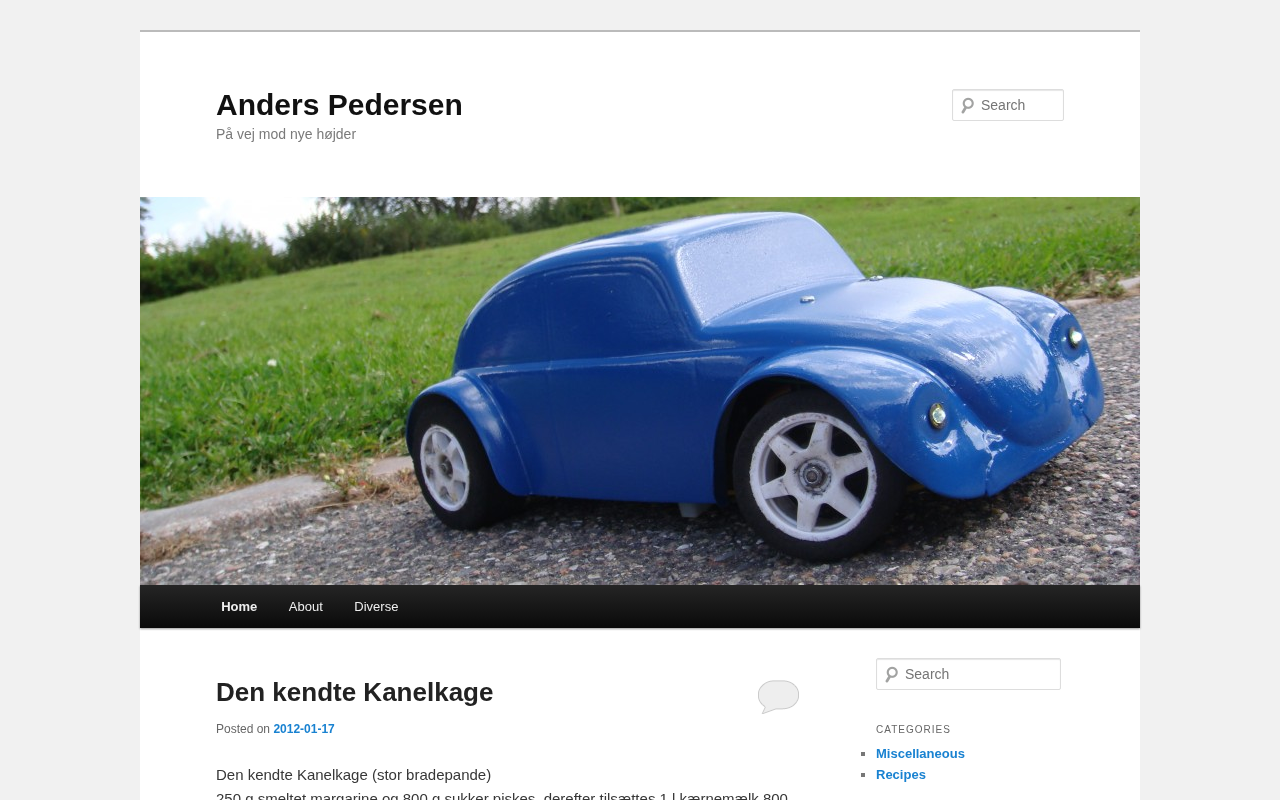1280x800 pixels.
Task: Click the blue car header image
Action: [x=640, y=391]
